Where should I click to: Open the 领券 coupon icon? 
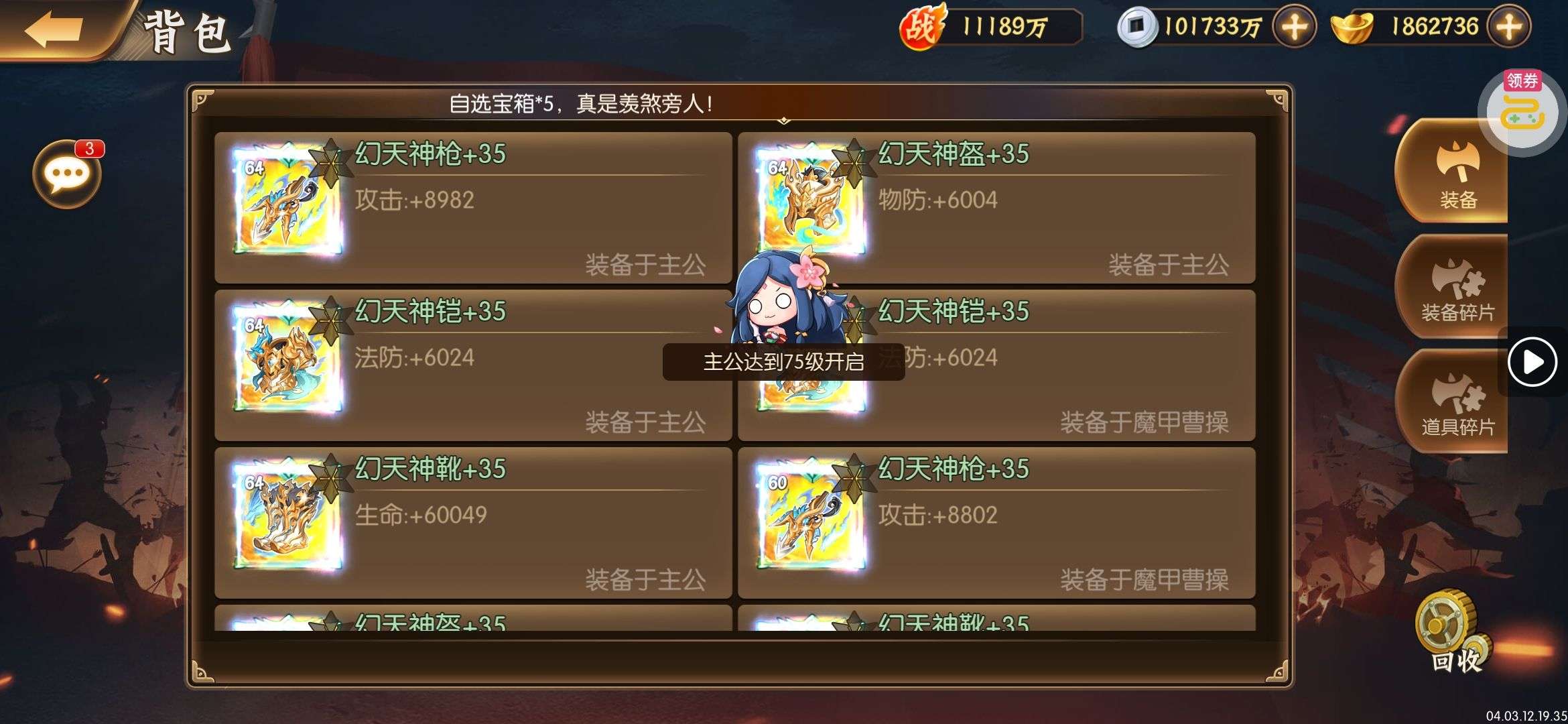point(1522,111)
